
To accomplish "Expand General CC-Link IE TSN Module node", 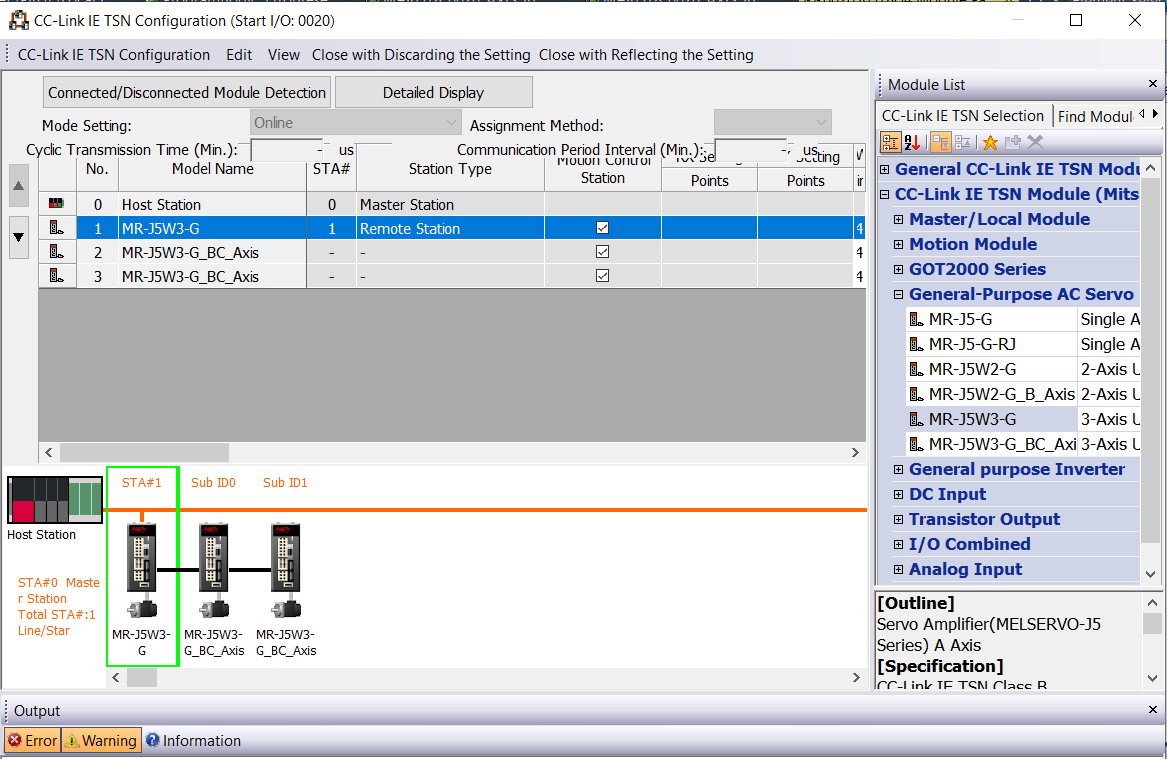I will point(884,169).
